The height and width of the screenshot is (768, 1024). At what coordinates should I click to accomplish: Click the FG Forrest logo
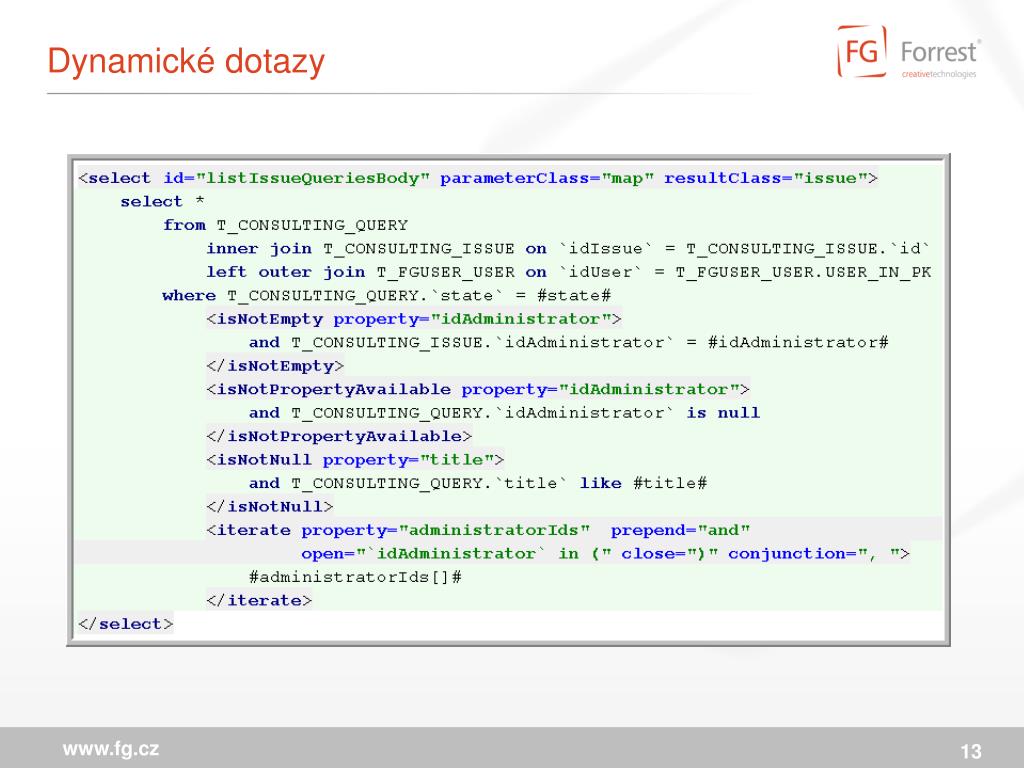pyautogui.click(x=909, y=52)
